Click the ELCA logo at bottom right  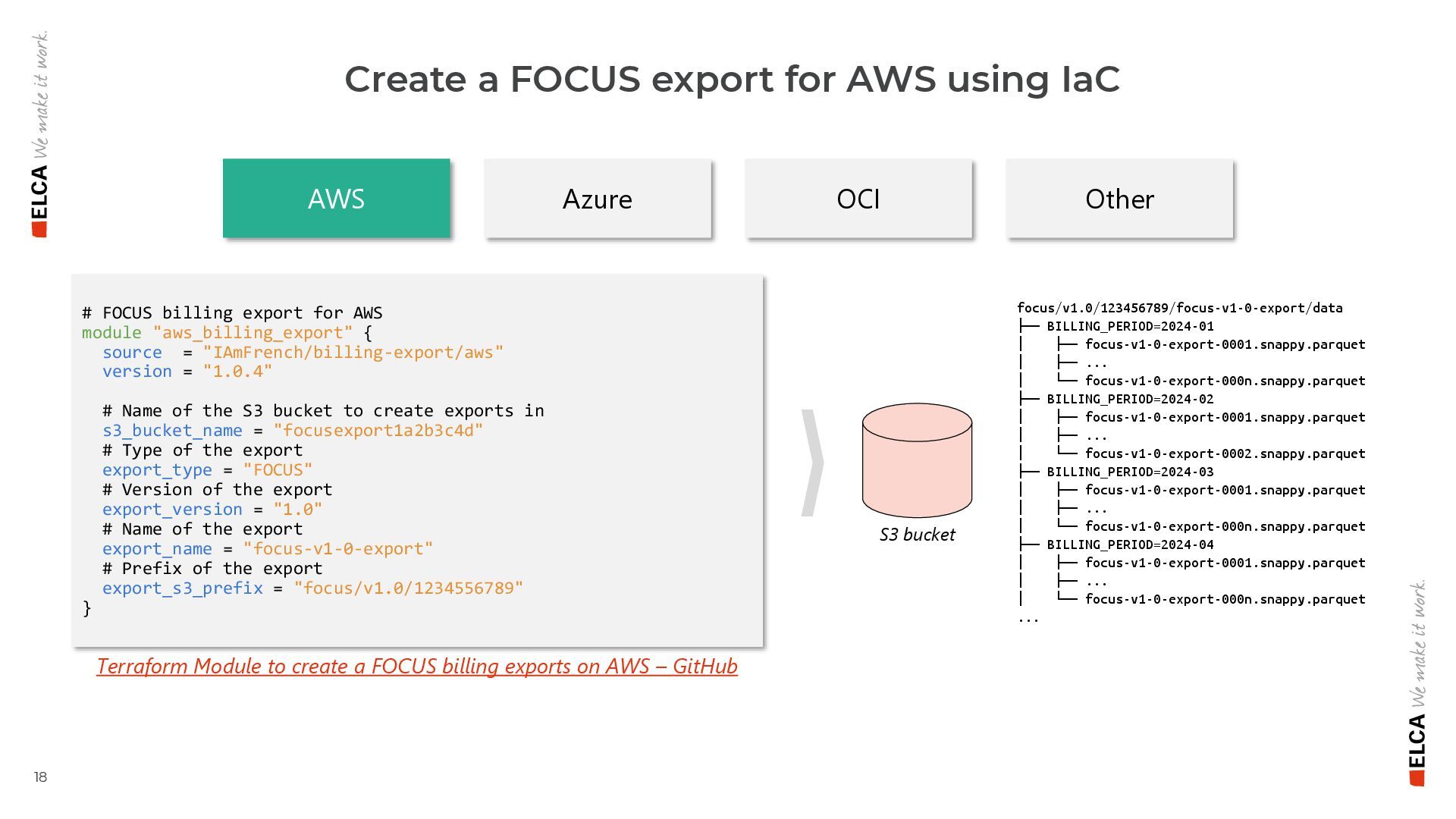coord(1417,749)
